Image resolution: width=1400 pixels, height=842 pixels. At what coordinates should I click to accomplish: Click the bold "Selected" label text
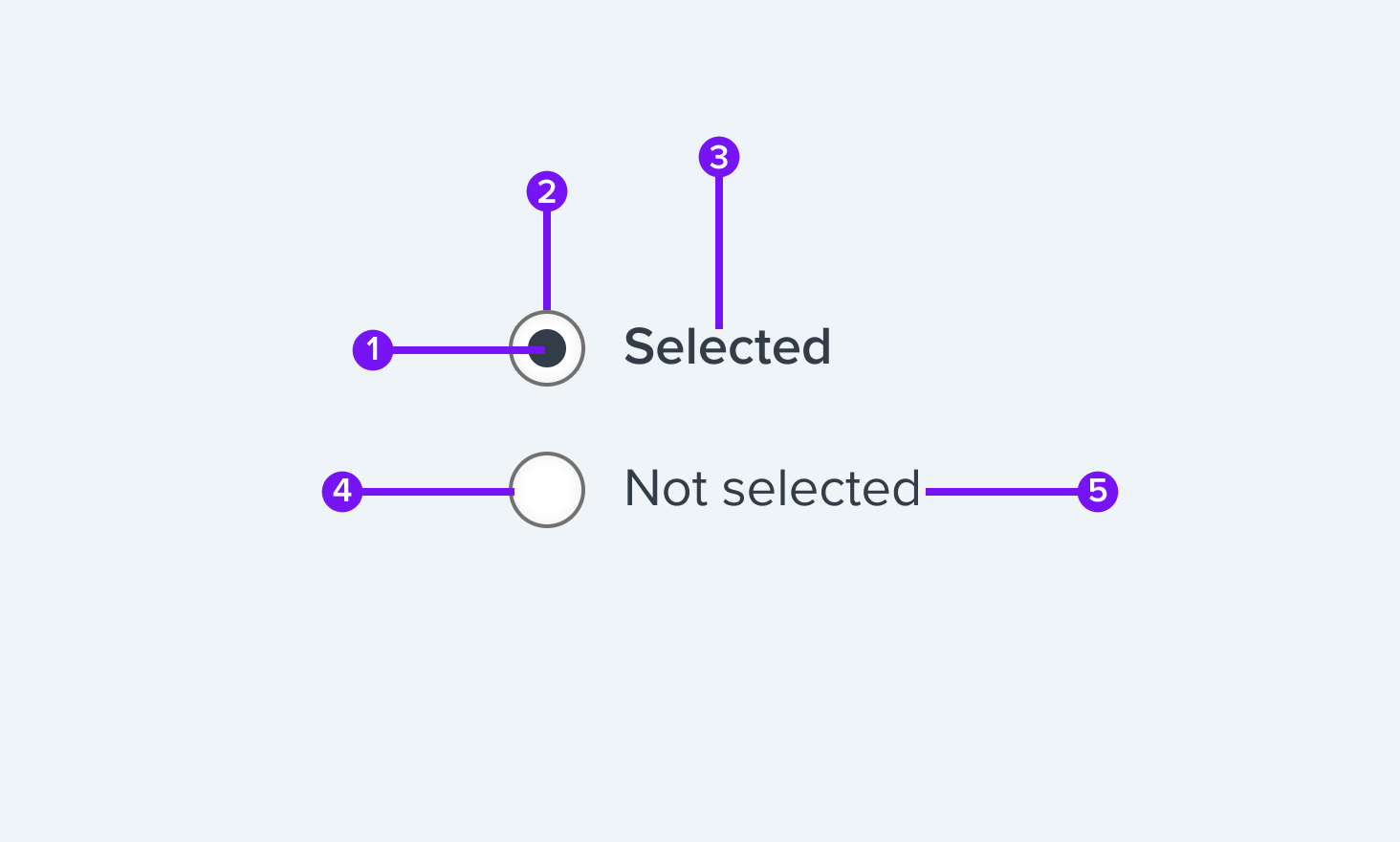727,346
